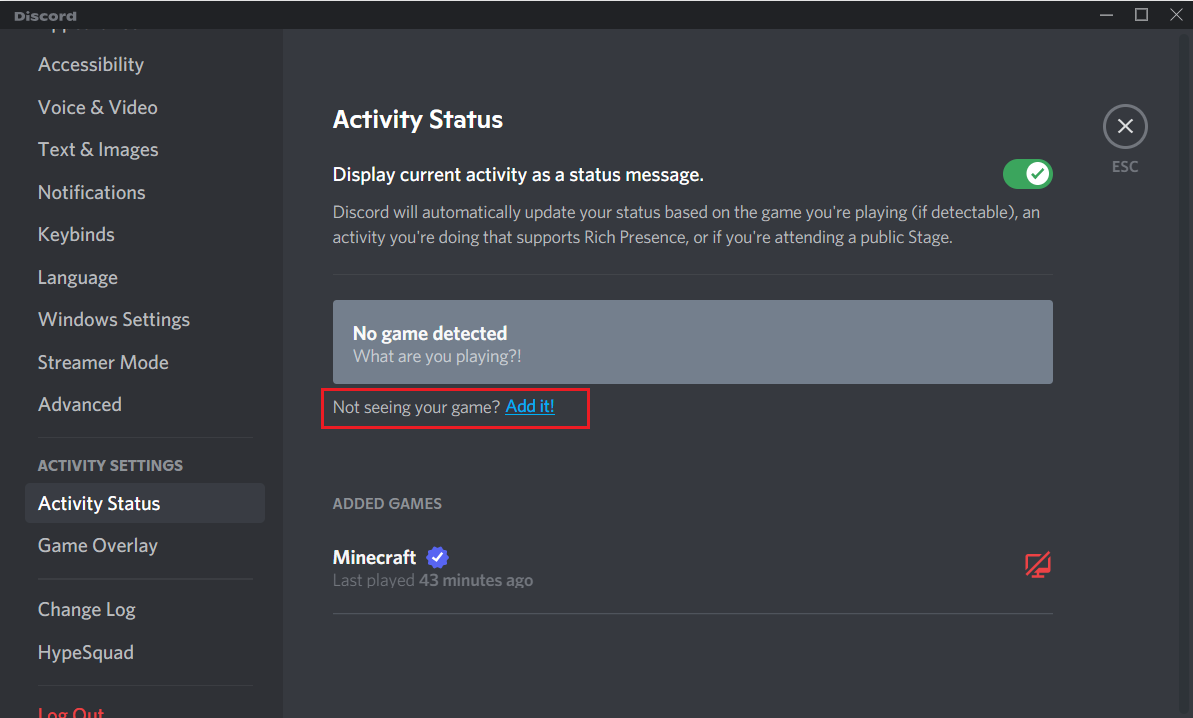Click the verified badge next to Minecraft

(x=437, y=557)
